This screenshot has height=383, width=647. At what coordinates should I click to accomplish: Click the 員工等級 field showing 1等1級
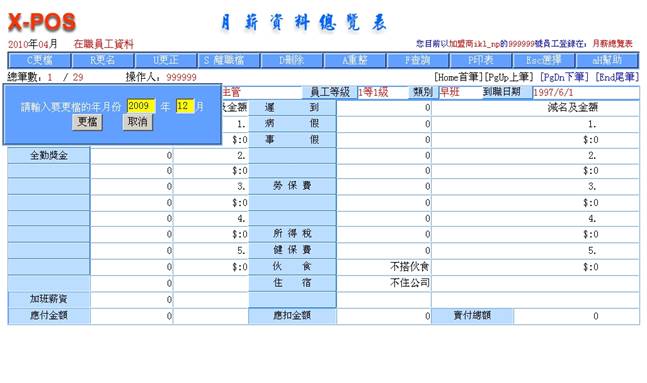point(383,92)
